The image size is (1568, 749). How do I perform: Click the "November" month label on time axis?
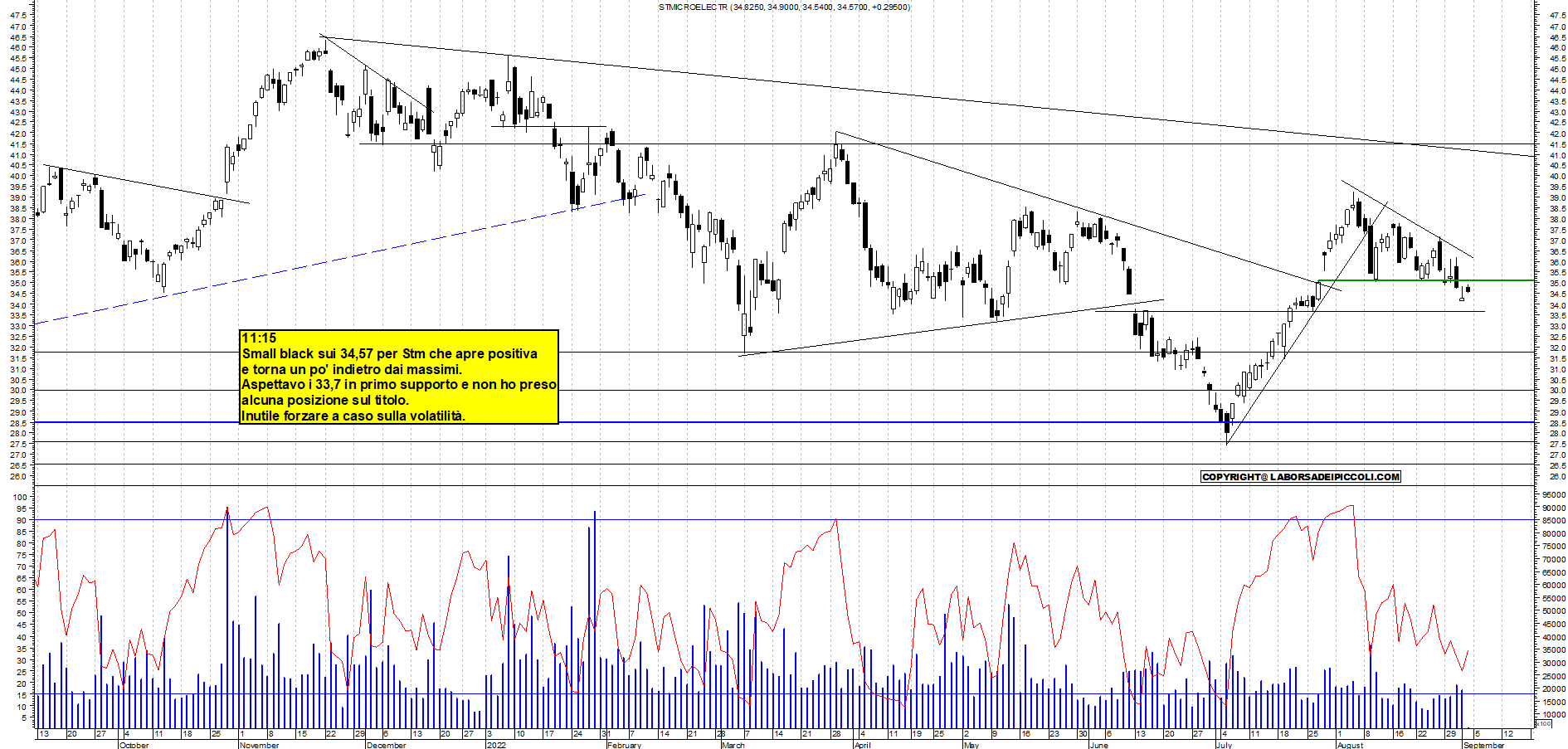click(x=259, y=745)
